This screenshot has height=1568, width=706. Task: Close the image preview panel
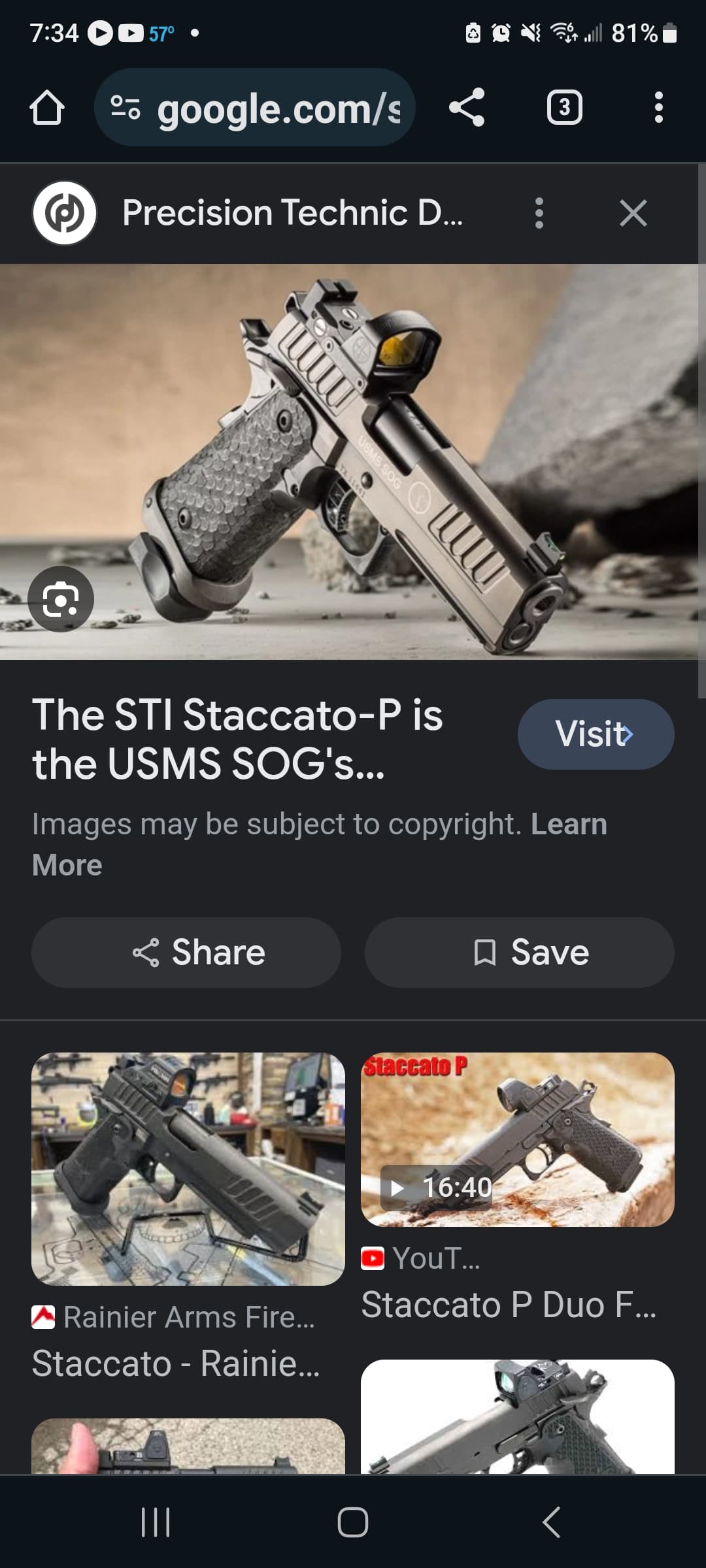click(633, 213)
